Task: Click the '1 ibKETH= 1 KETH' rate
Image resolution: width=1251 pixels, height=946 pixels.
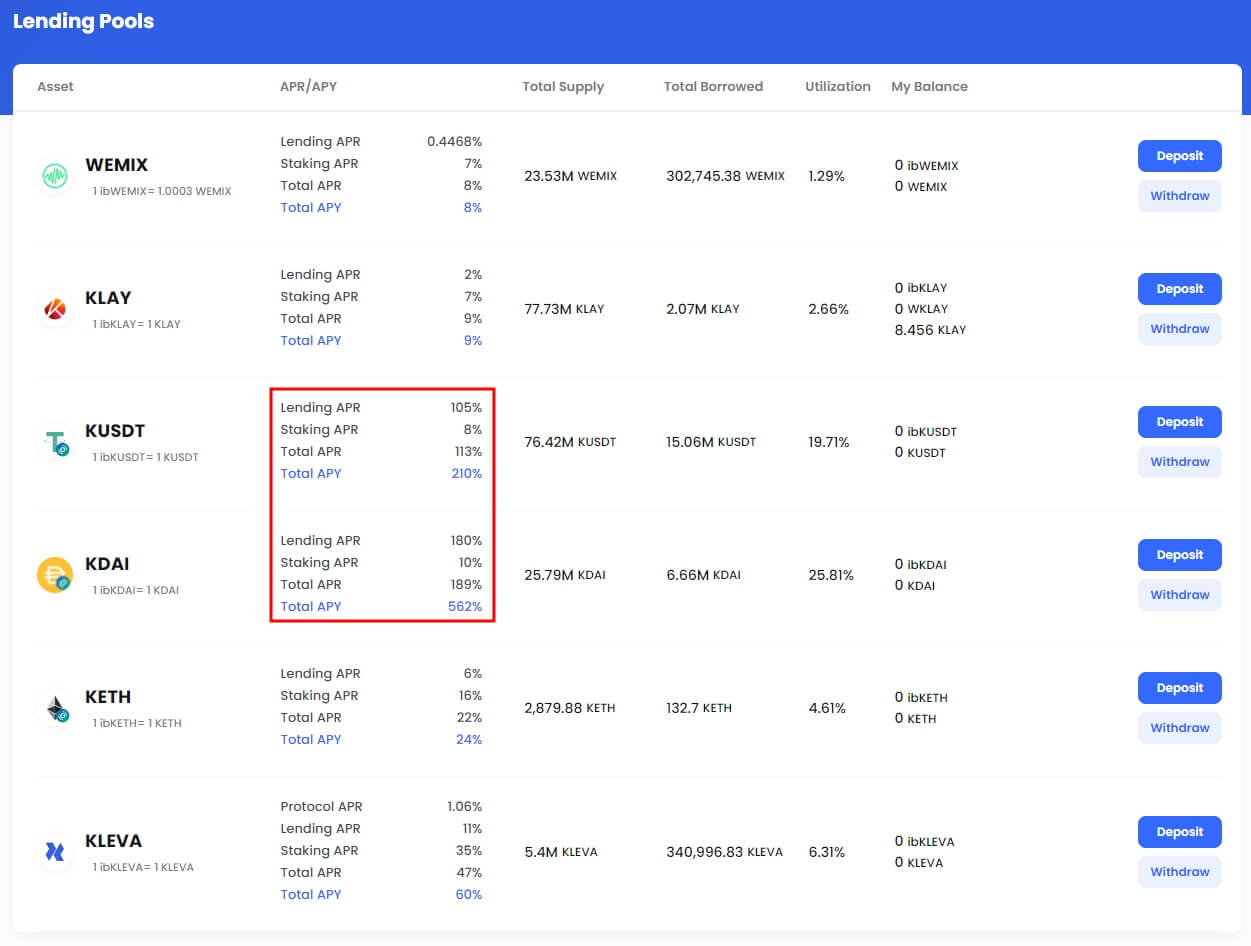Action: click(137, 723)
